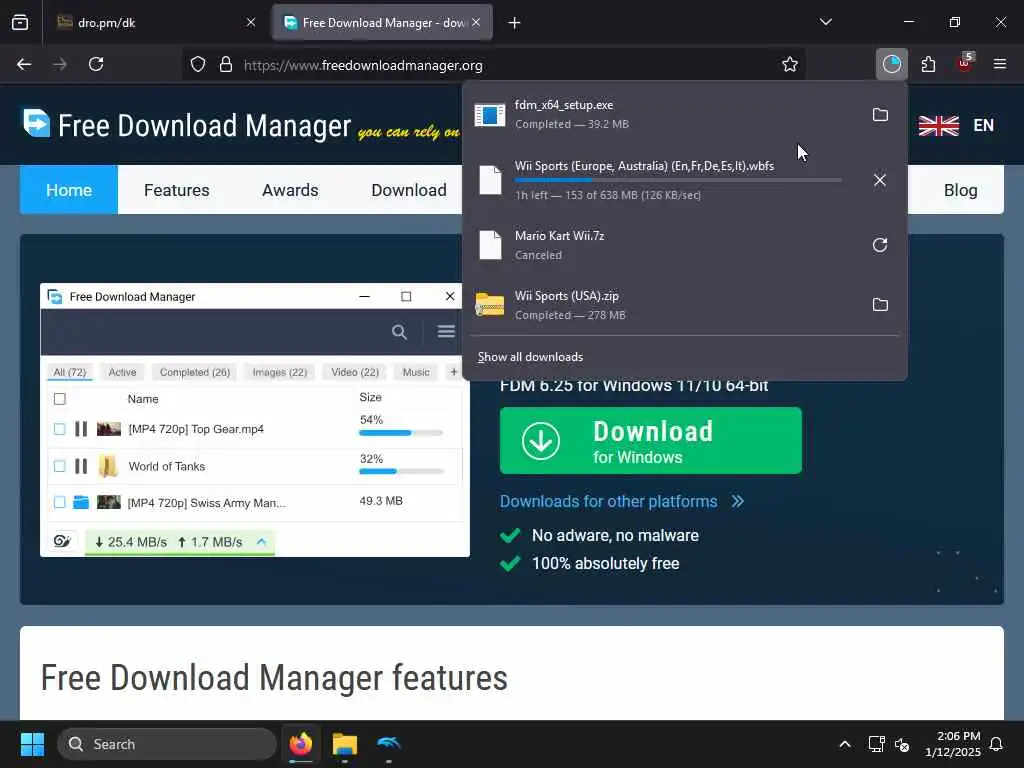Screen dimensions: 1024x768
Task: Show folder for Wii Sports (USA).zip
Action: pyautogui.click(x=880, y=304)
